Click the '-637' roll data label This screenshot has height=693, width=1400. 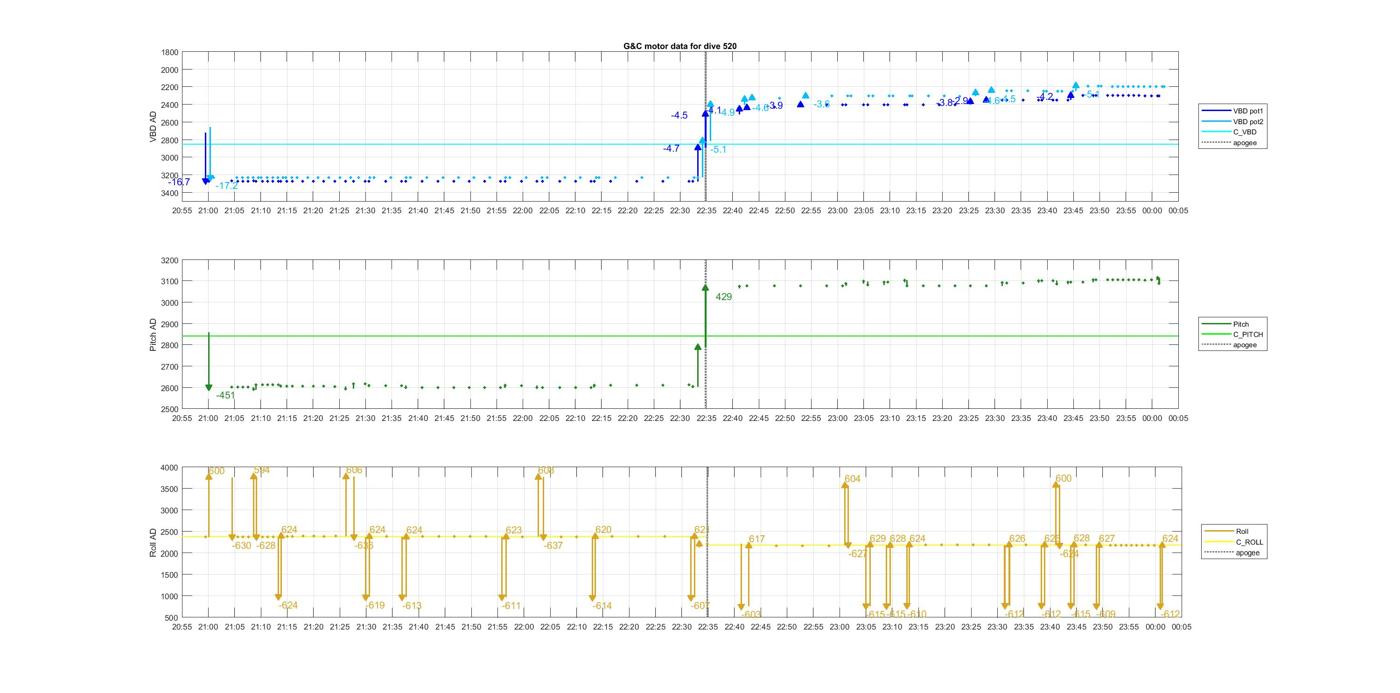(x=553, y=545)
